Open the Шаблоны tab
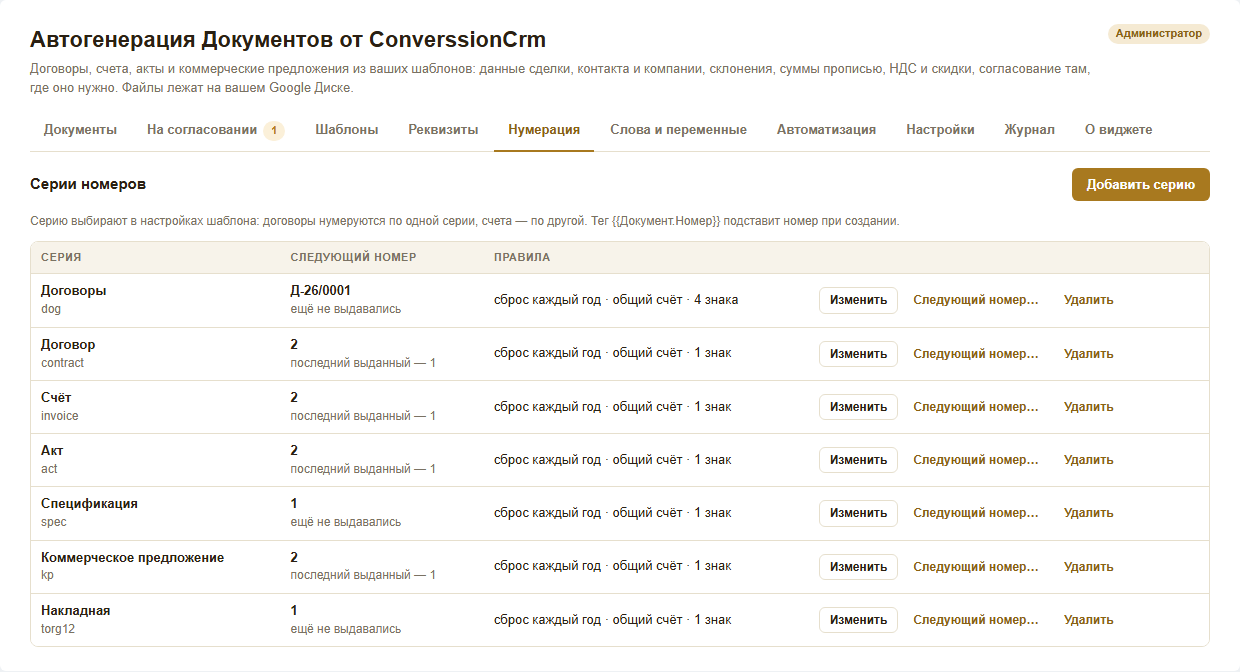Screen dimensions: 1240x672 pos(346,130)
